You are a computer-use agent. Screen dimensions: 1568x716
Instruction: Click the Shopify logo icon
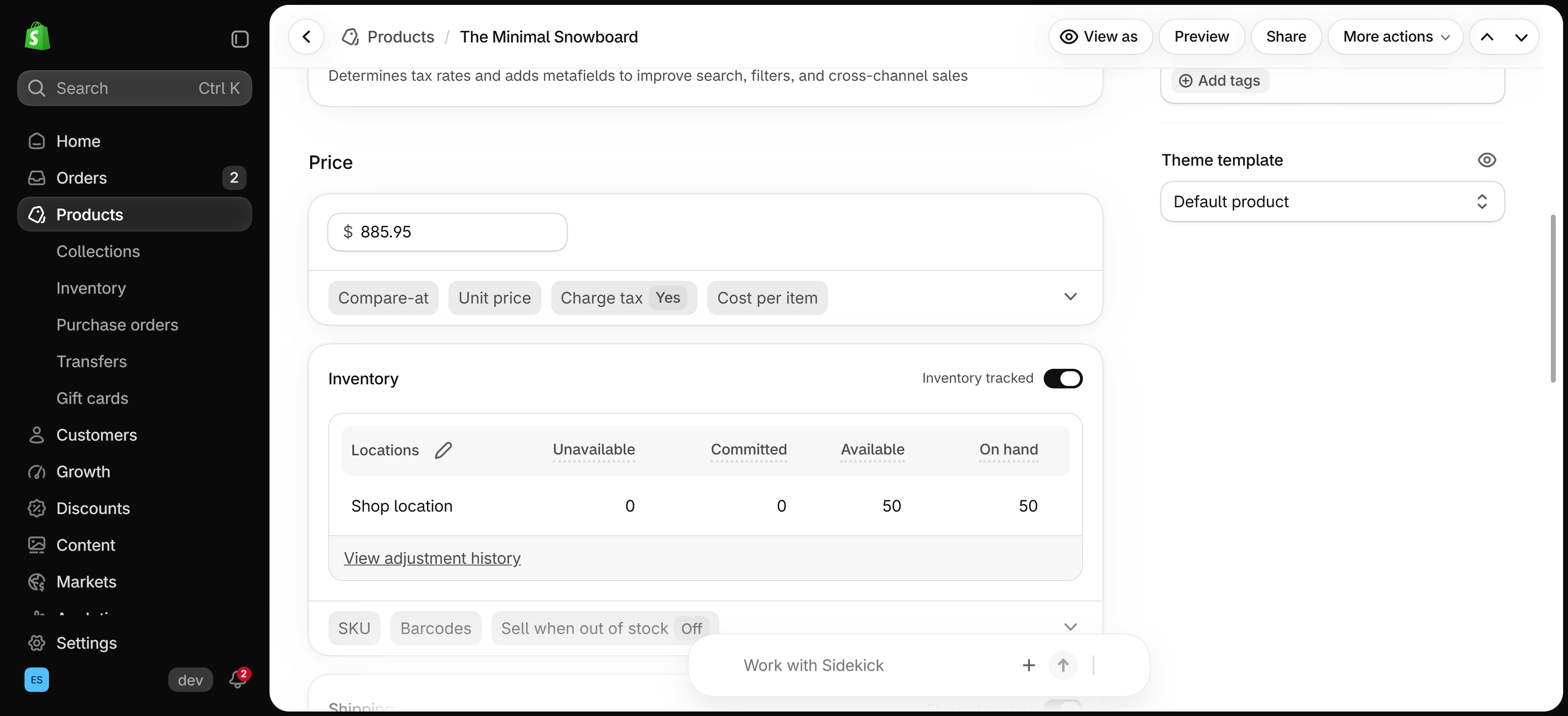pos(37,37)
